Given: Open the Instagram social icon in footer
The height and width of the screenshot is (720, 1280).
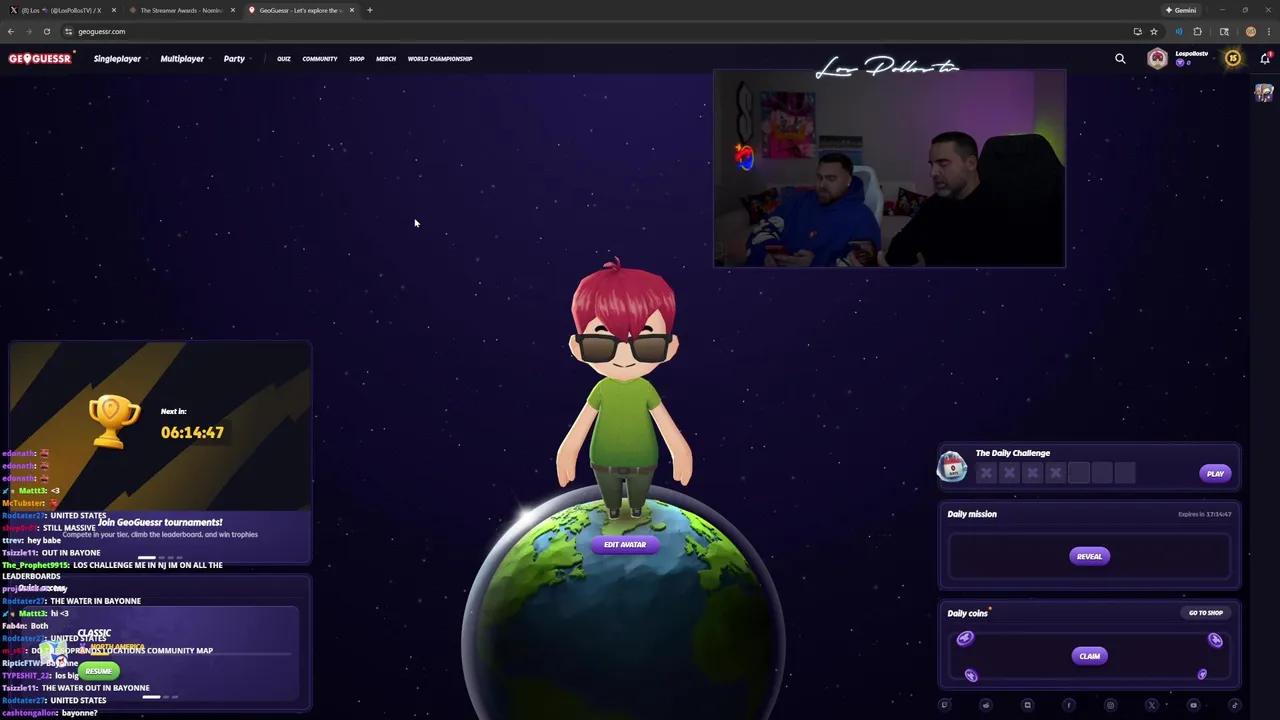Looking at the screenshot, I should [x=1110, y=705].
